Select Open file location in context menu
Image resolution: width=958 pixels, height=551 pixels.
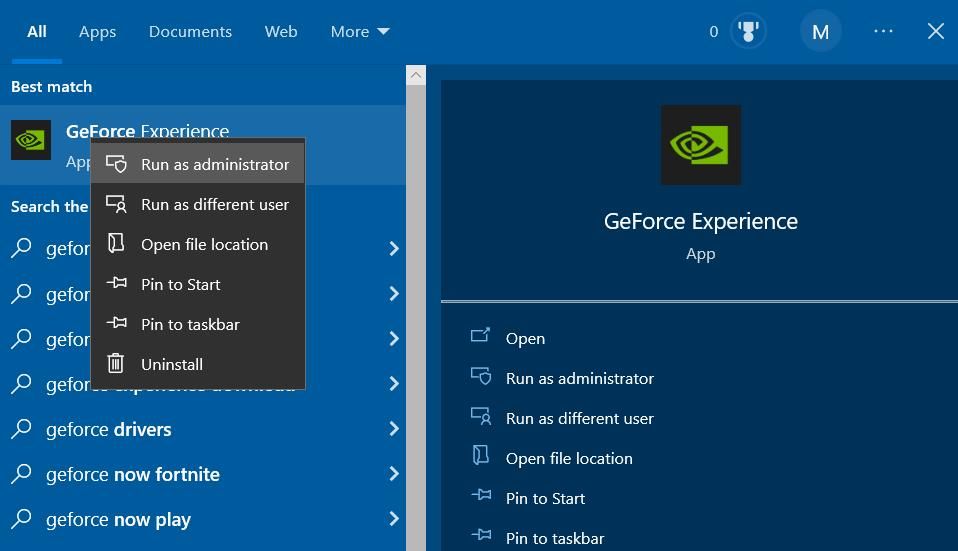point(197,244)
